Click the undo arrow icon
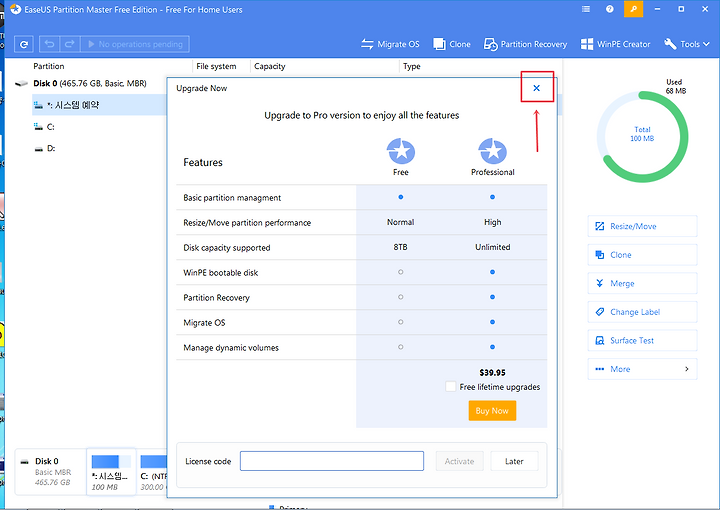Screen dimensions: 720x510 point(50,44)
